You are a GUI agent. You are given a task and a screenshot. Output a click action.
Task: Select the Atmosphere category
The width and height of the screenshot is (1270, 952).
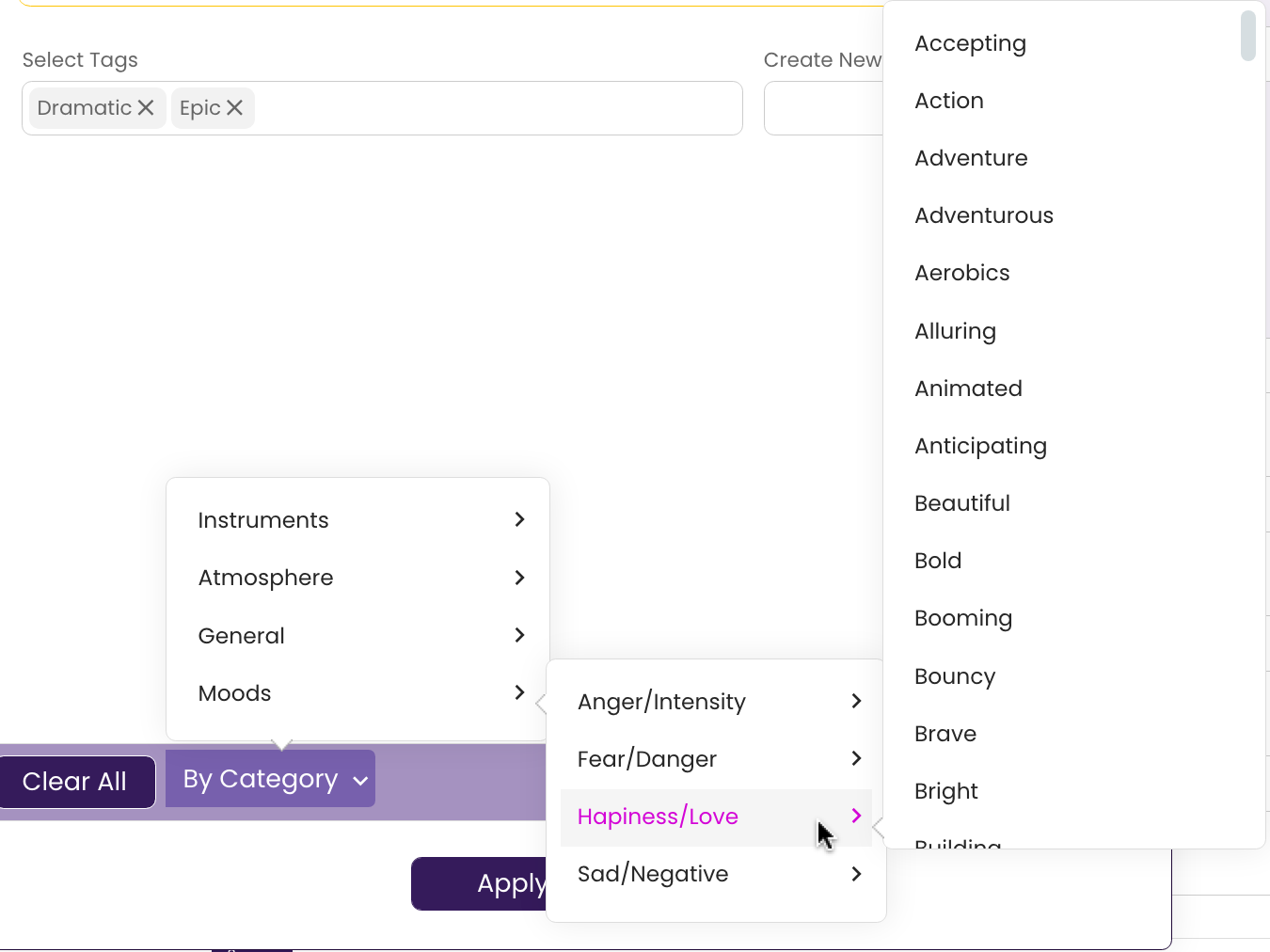357,578
